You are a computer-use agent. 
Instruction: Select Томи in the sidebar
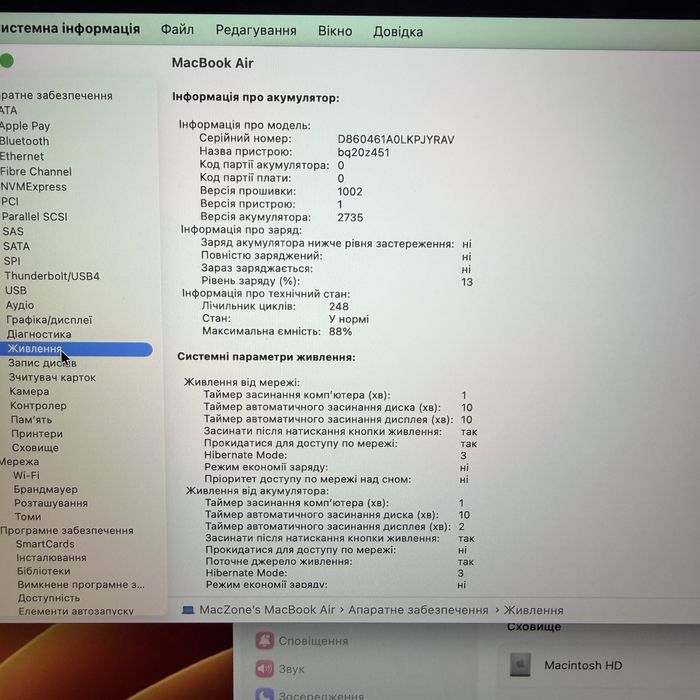coord(28,517)
